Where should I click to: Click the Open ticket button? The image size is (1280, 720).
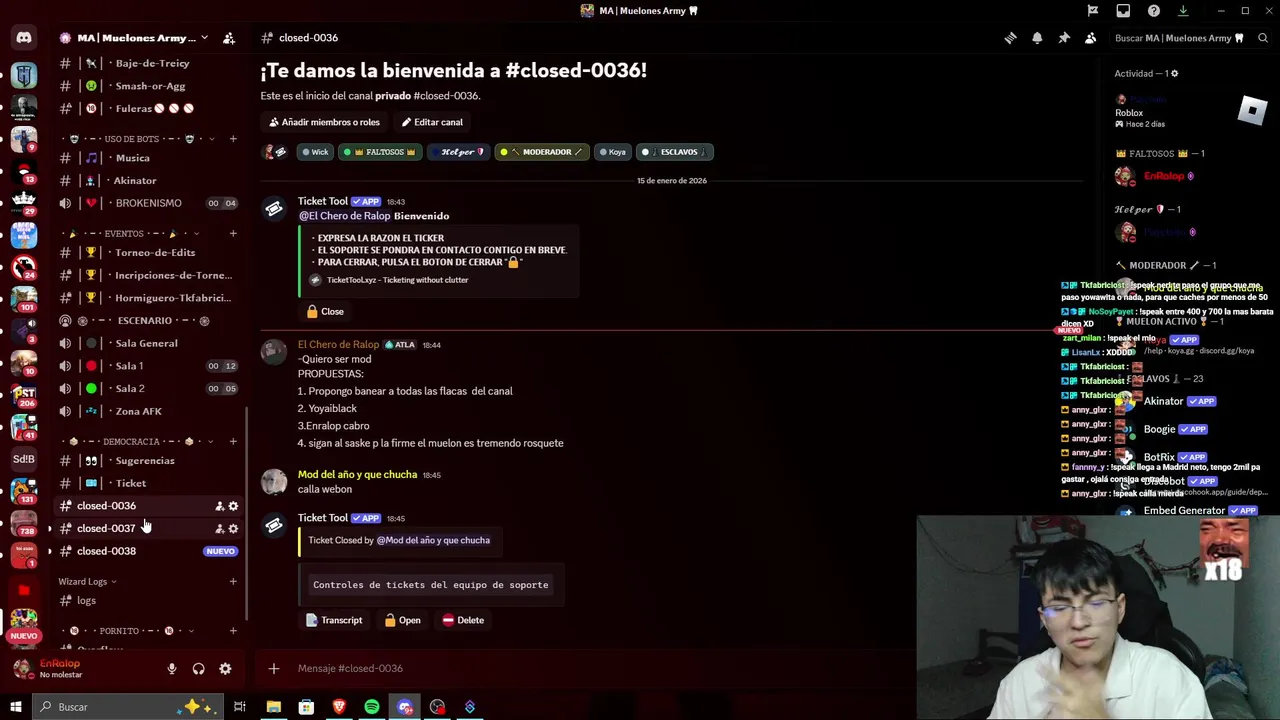pos(402,620)
